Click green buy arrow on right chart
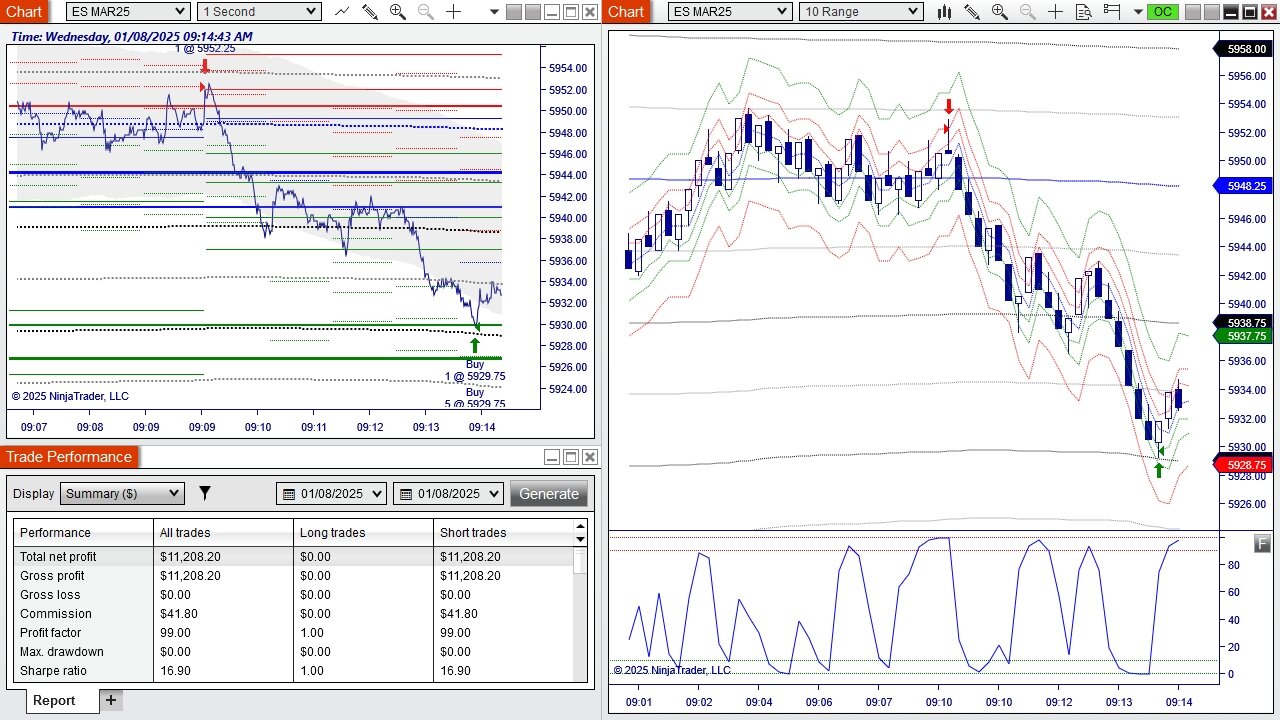Viewport: 1280px width, 720px height. click(1158, 469)
